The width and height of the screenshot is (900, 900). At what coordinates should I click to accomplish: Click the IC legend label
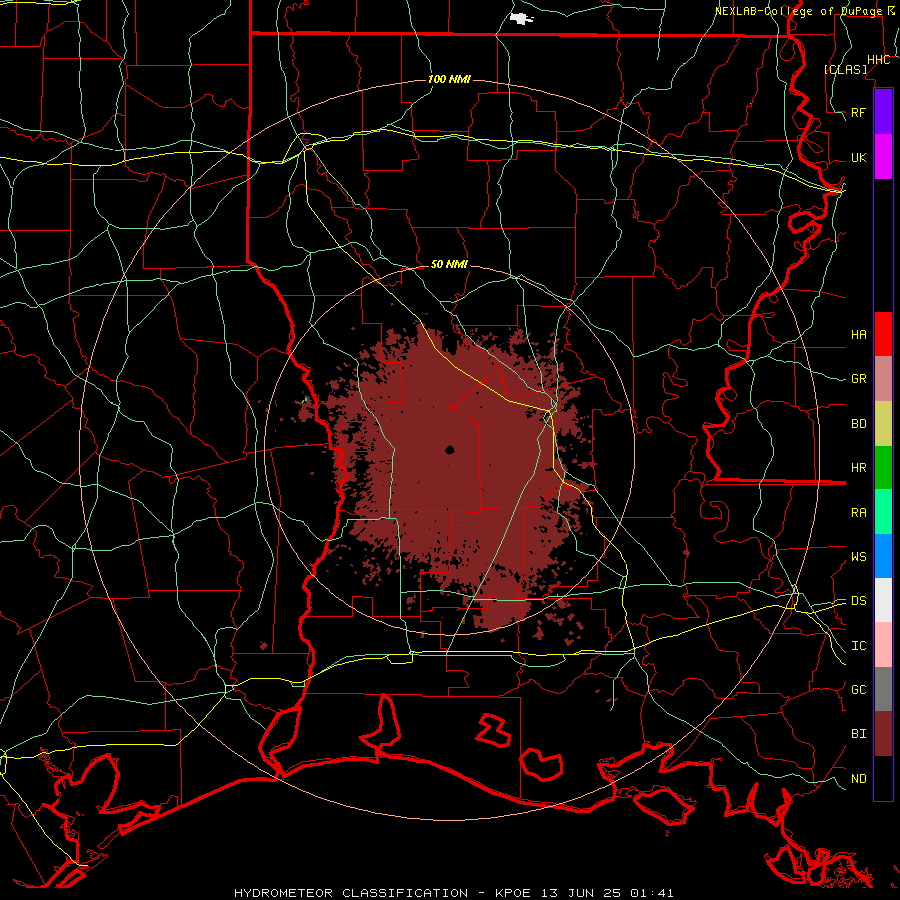[x=859, y=646]
